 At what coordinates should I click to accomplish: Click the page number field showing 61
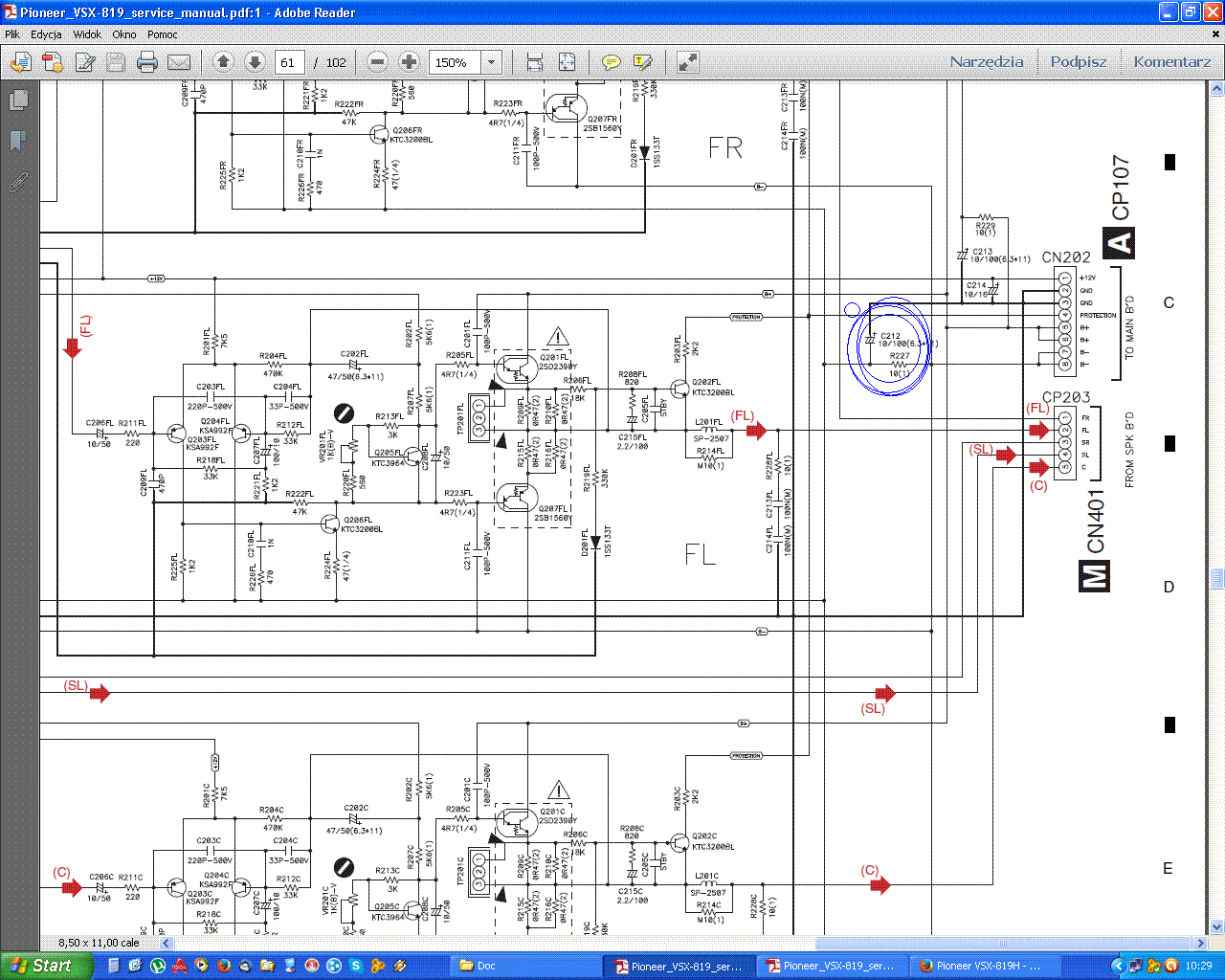[289, 62]
